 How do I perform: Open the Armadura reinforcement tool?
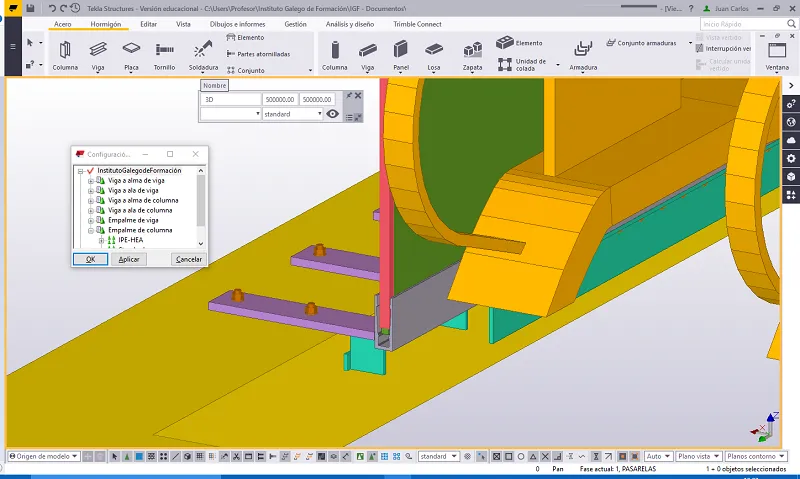tap(583, 56)
